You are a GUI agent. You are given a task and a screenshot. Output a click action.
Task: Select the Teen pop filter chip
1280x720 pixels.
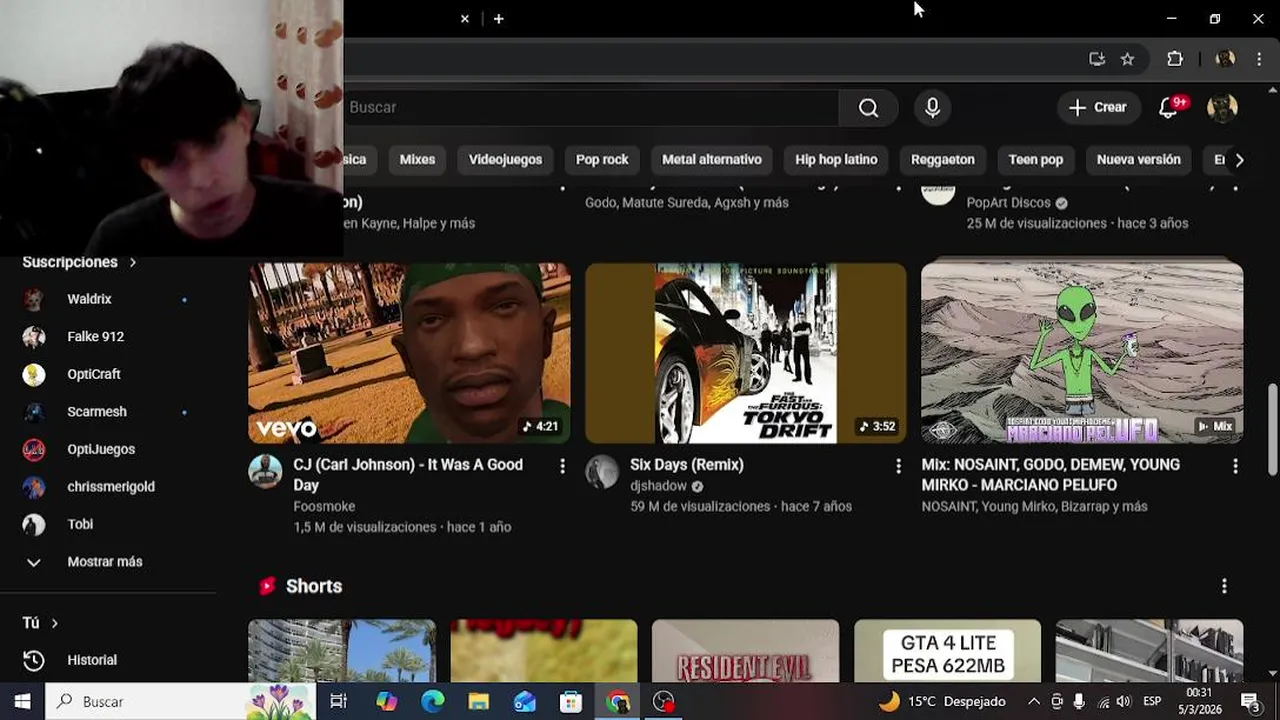point(1035,160)
